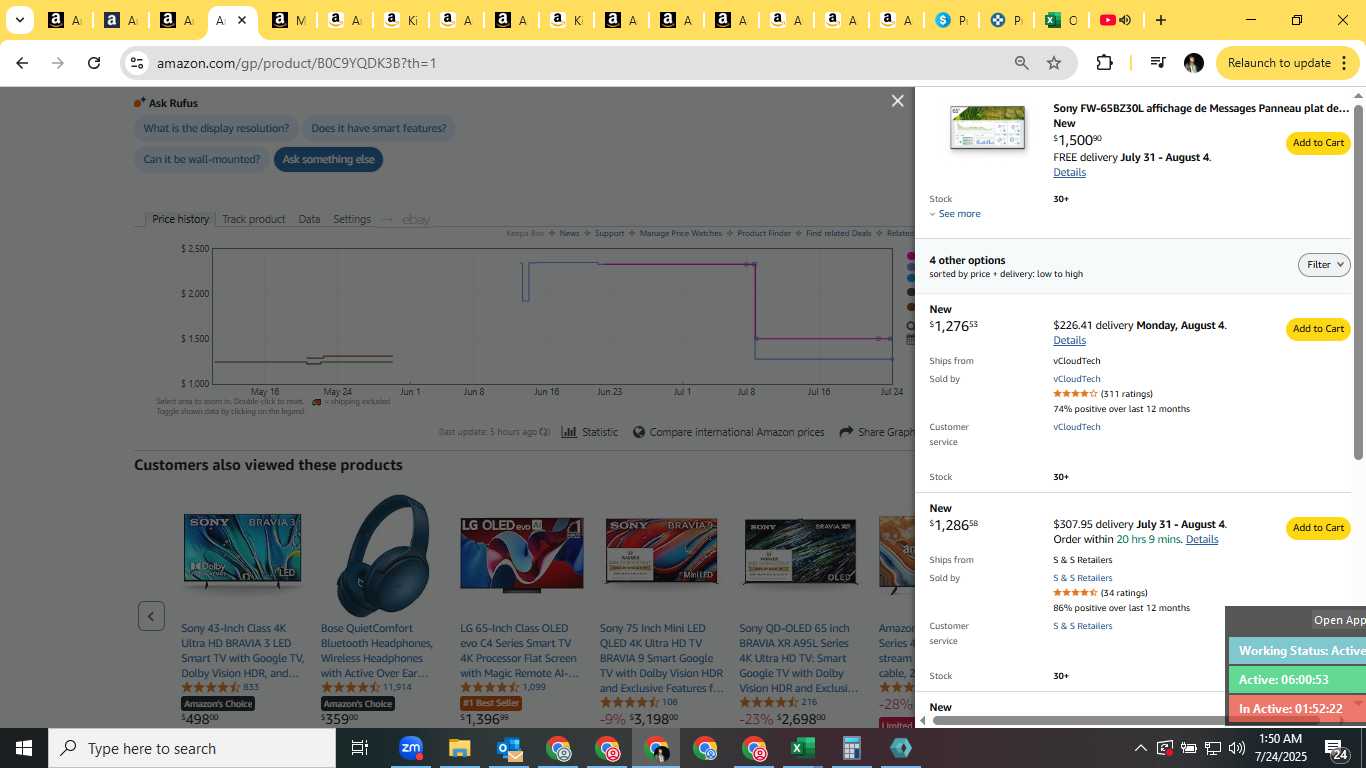The image size is (1366, 768).
Task: Open a new browser tab
Action: click(x=1160, y=20)
